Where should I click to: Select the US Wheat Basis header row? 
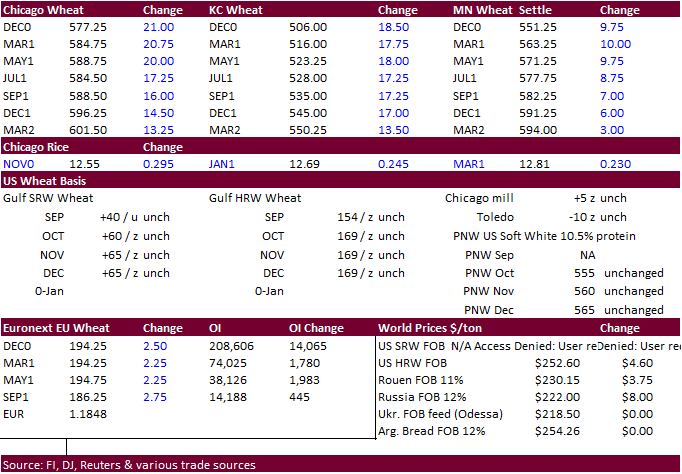(45, 181)
